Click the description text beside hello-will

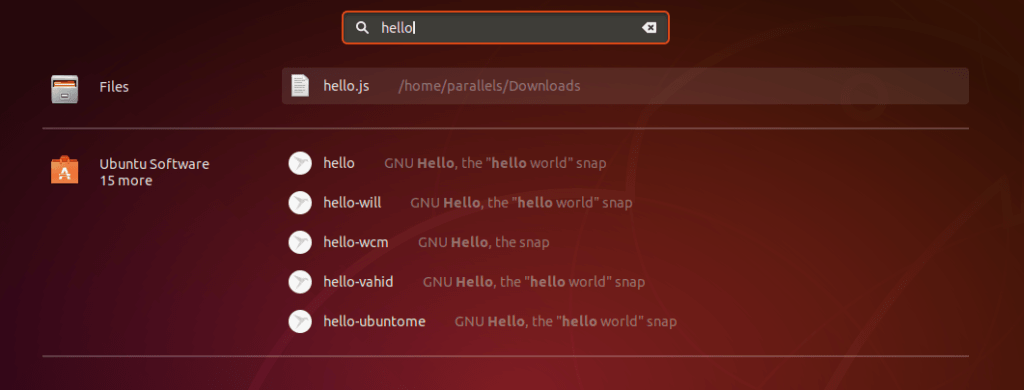coord(521,203)
